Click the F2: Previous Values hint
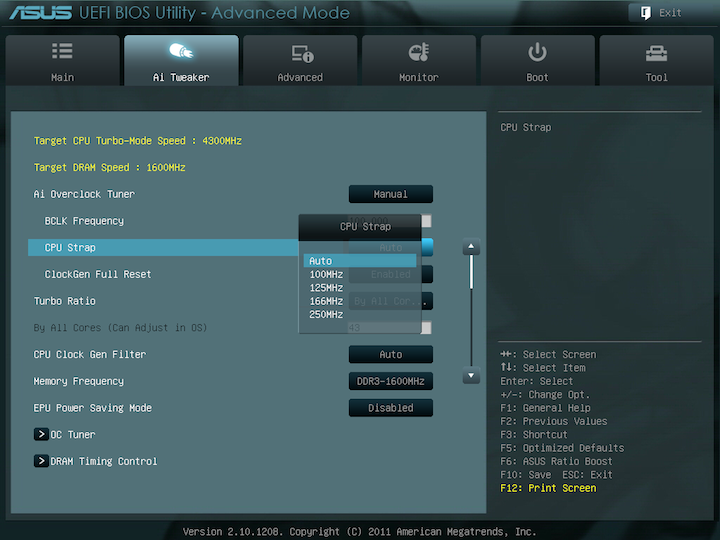The image size is (720, 540). pyautogui.click(x=554, y=421)
